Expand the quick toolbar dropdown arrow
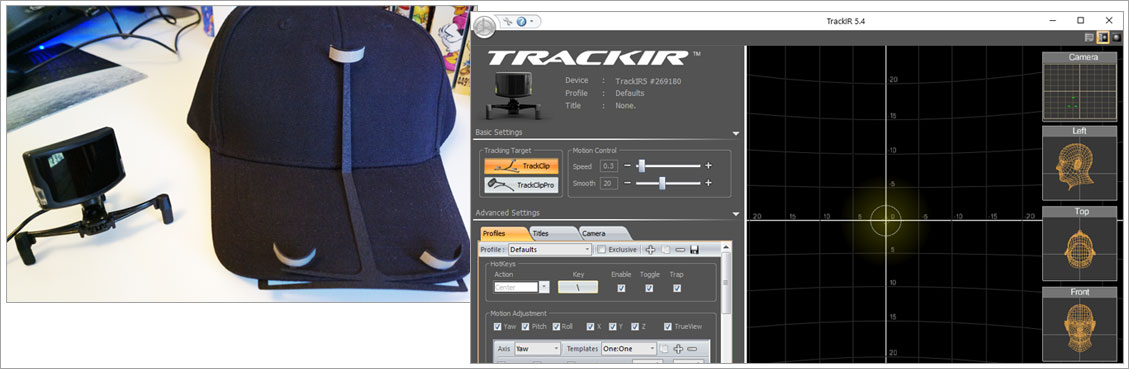1129x369 pixels. click(x=532, y=22)
